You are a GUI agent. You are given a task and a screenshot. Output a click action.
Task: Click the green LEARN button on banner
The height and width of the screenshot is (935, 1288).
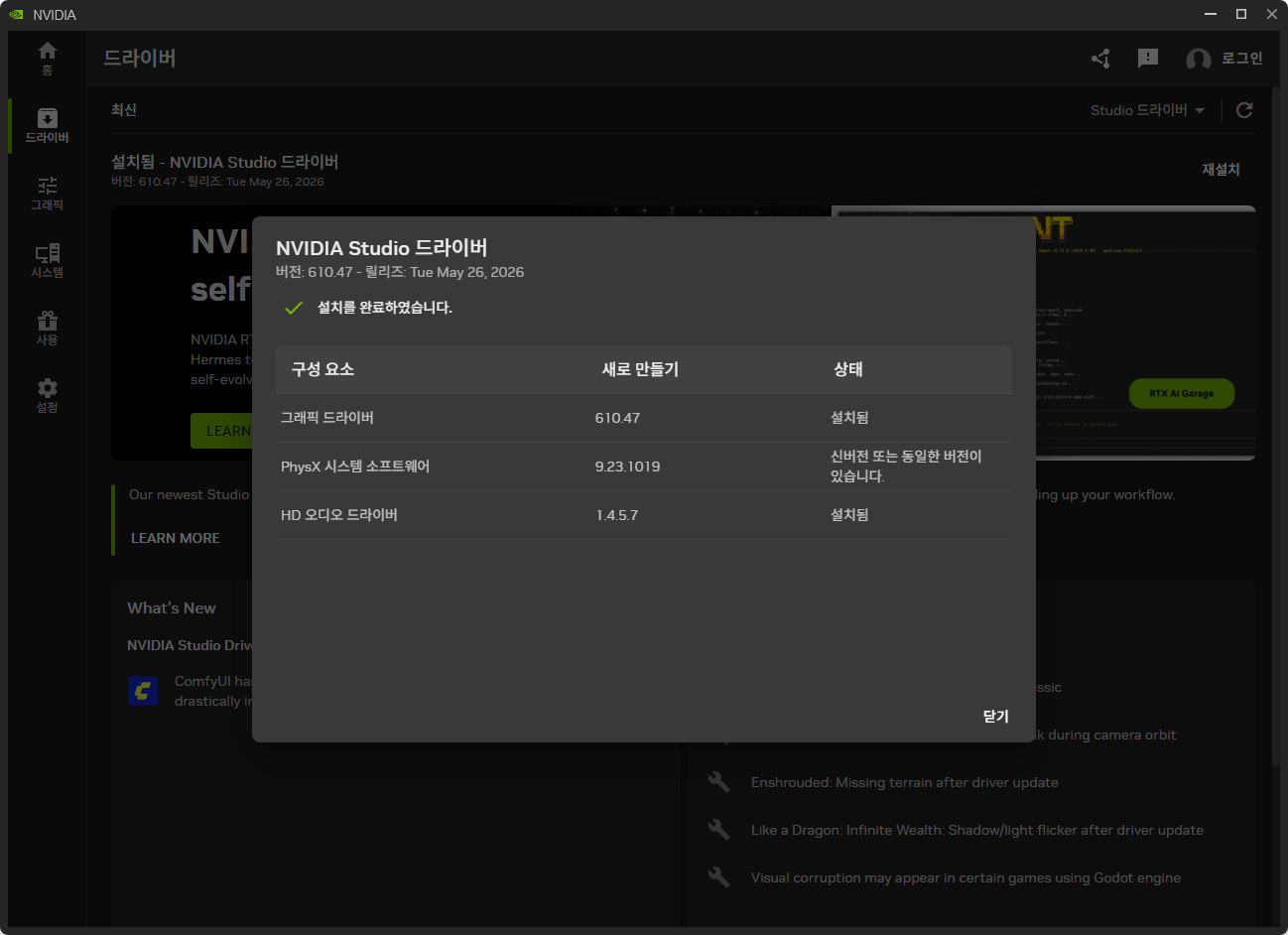[221, 431]
